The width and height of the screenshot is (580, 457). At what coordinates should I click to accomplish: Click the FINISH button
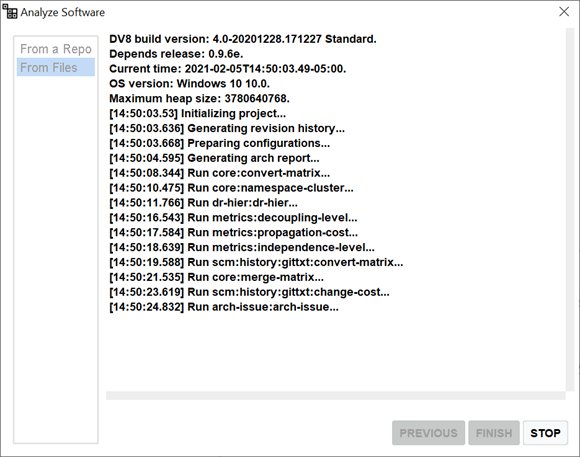[494, 433]
